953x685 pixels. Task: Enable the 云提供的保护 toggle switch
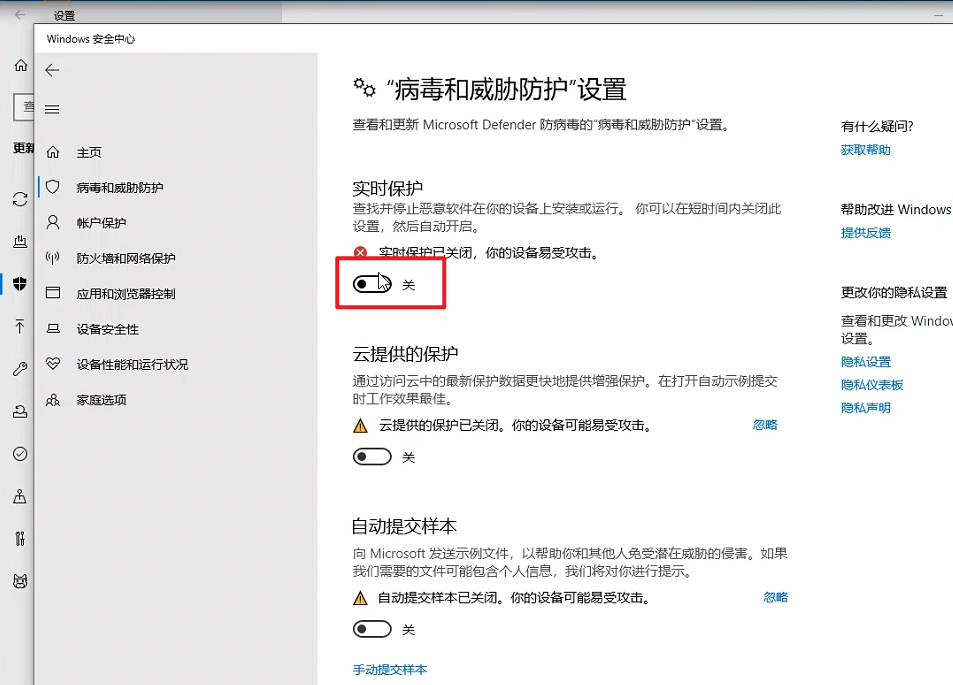(x=372, y=457)
